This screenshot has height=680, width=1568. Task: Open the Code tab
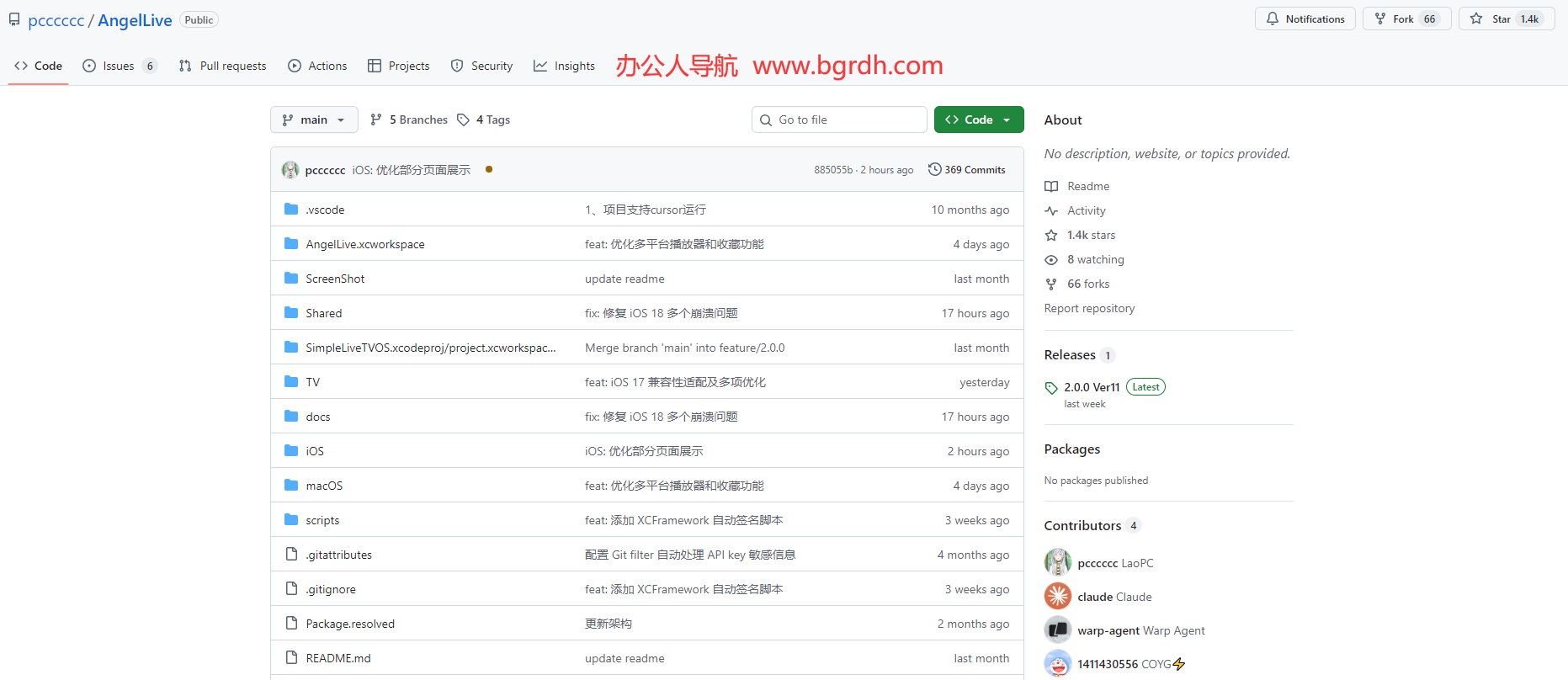coord(39,66)
